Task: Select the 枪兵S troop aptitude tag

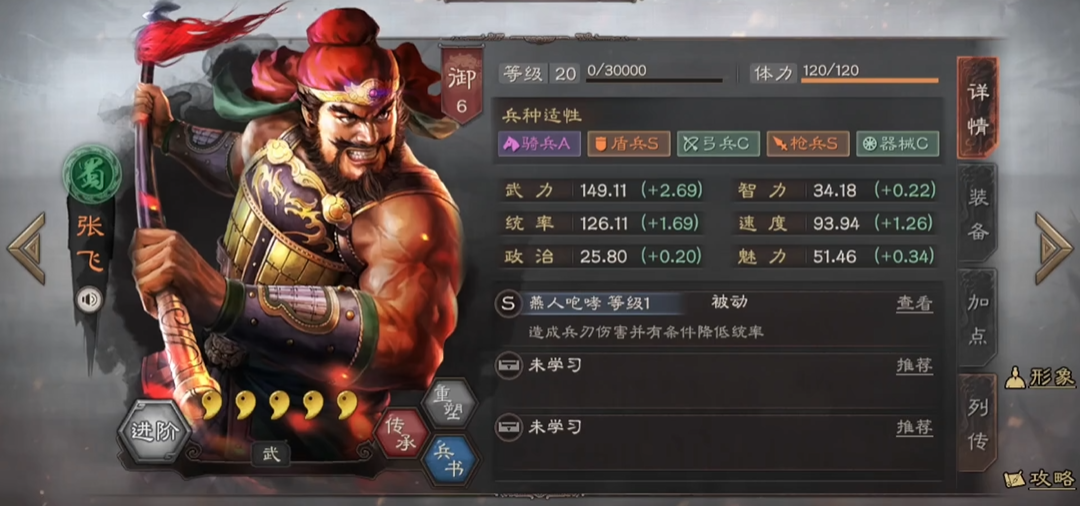Action: coord(807,143)
